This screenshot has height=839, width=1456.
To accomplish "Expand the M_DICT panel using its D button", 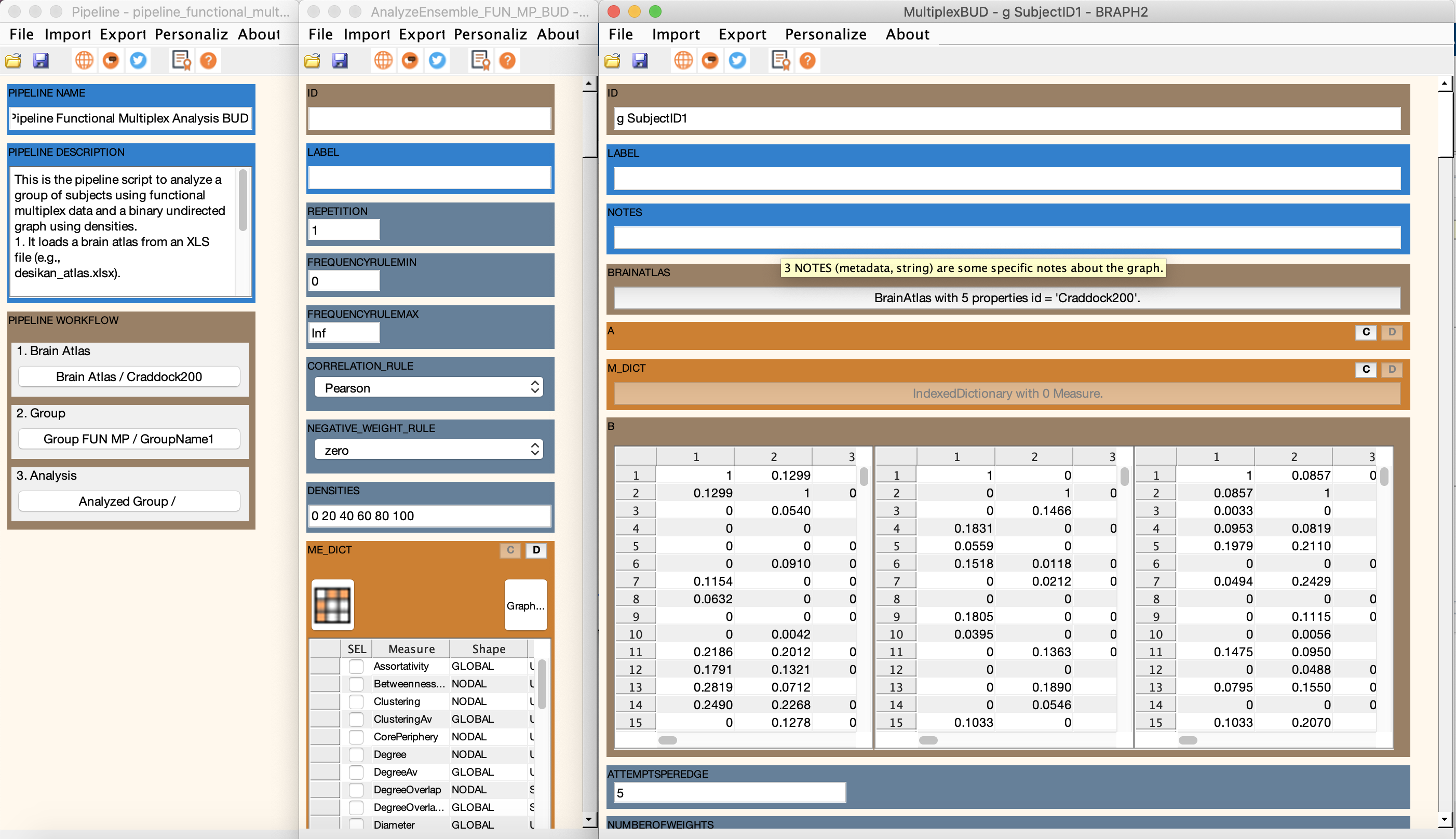I will (1393, 370).
